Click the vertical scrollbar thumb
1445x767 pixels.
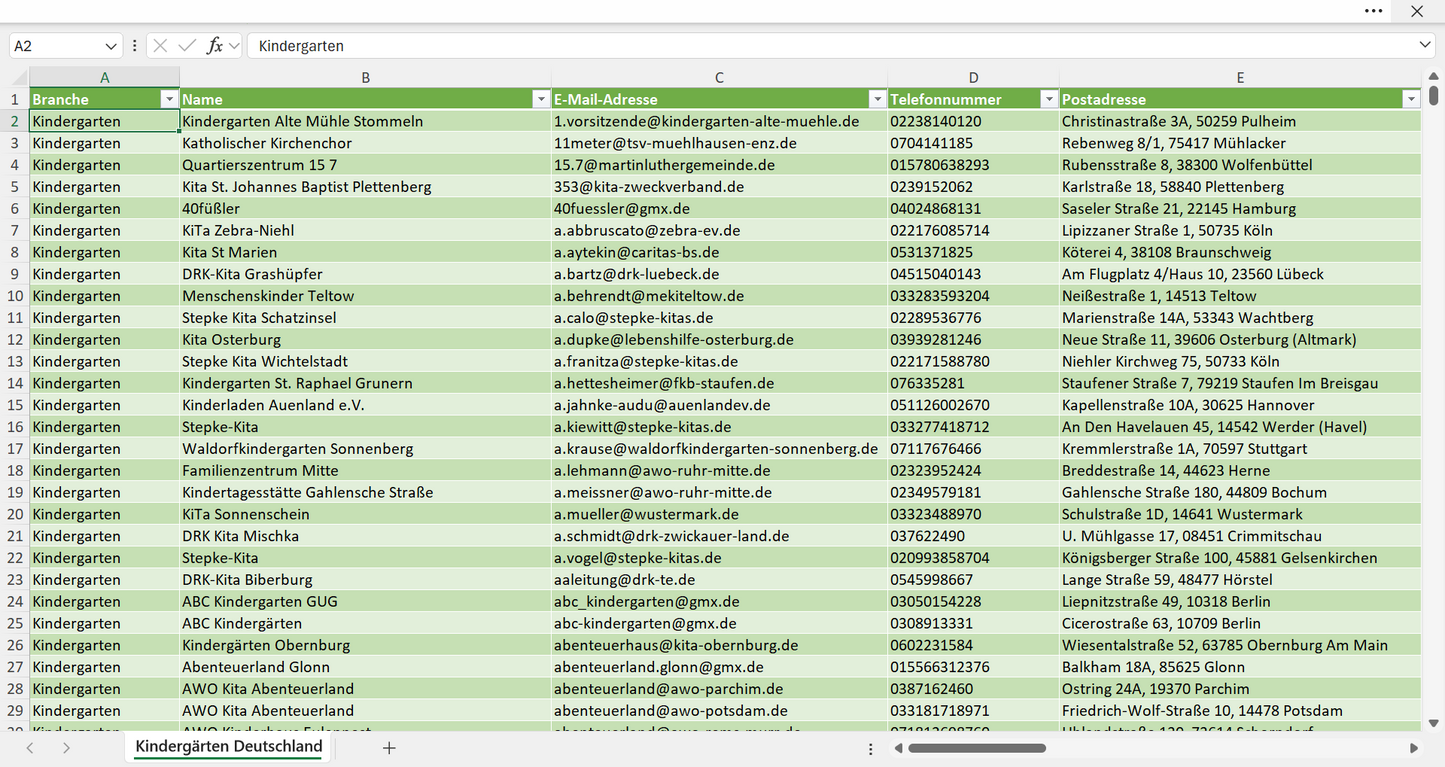tap(1434, 94)
